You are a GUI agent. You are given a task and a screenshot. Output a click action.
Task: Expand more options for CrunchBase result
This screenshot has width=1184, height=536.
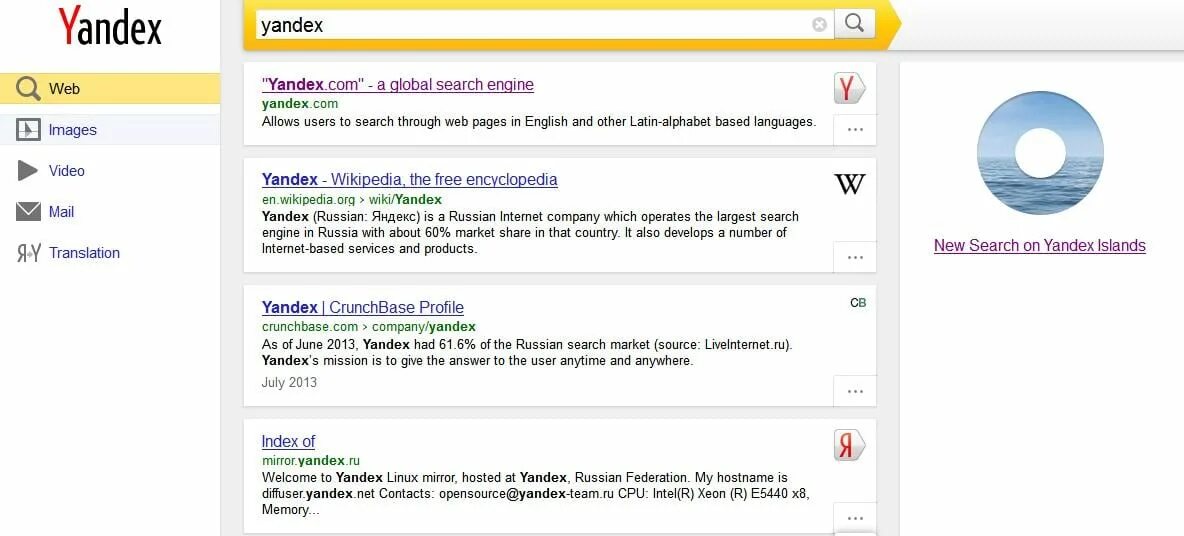click(855, 391)
